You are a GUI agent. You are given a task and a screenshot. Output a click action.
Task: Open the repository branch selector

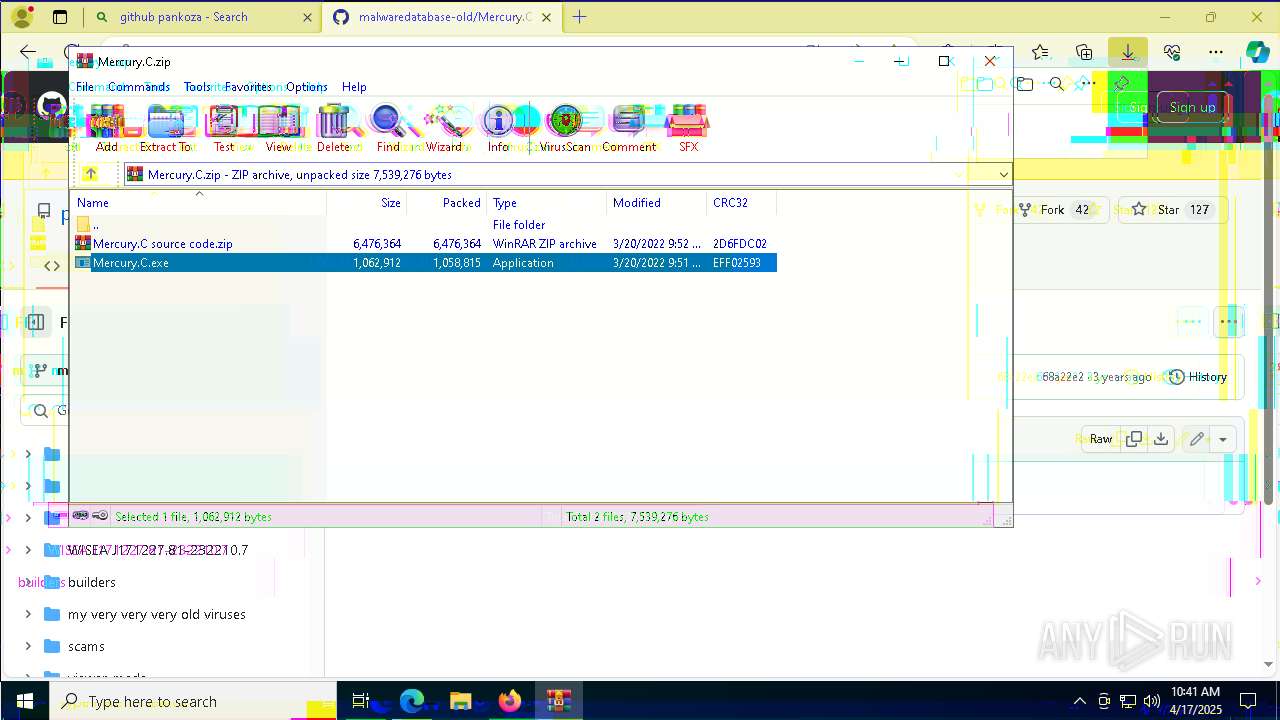46,370
